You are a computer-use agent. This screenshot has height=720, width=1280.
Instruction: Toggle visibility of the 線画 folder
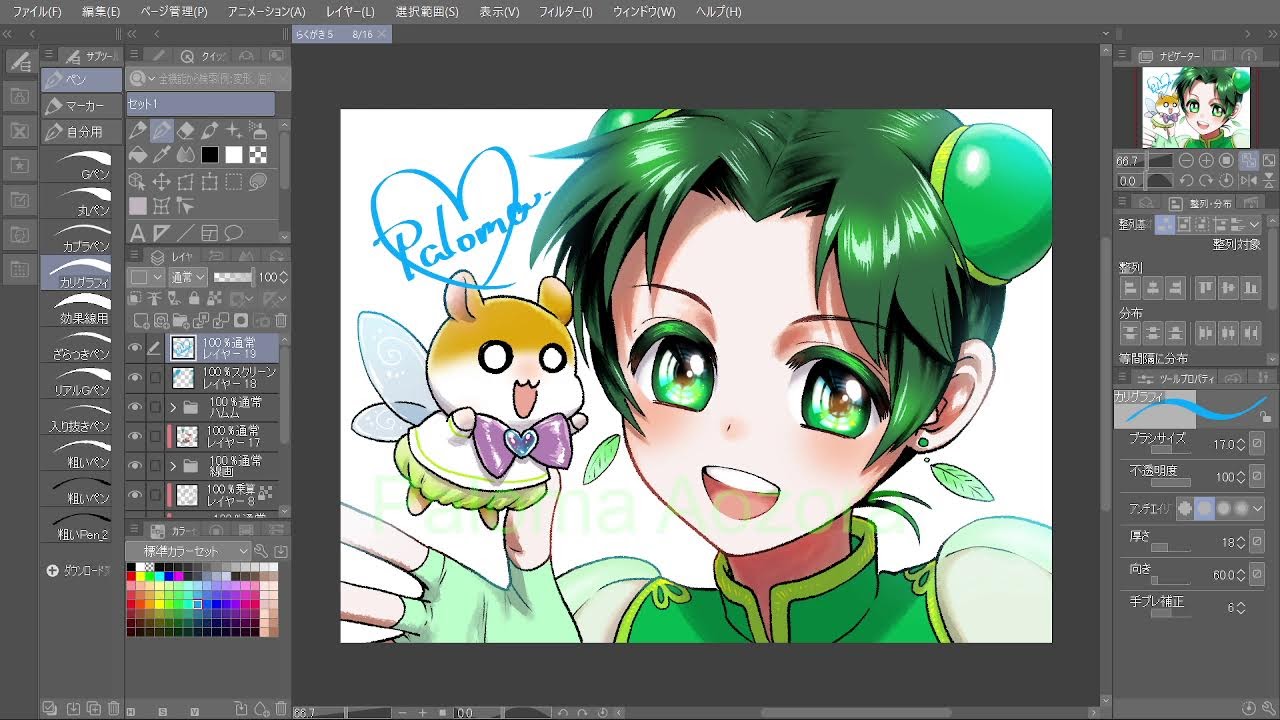click(x=135, y=466)
